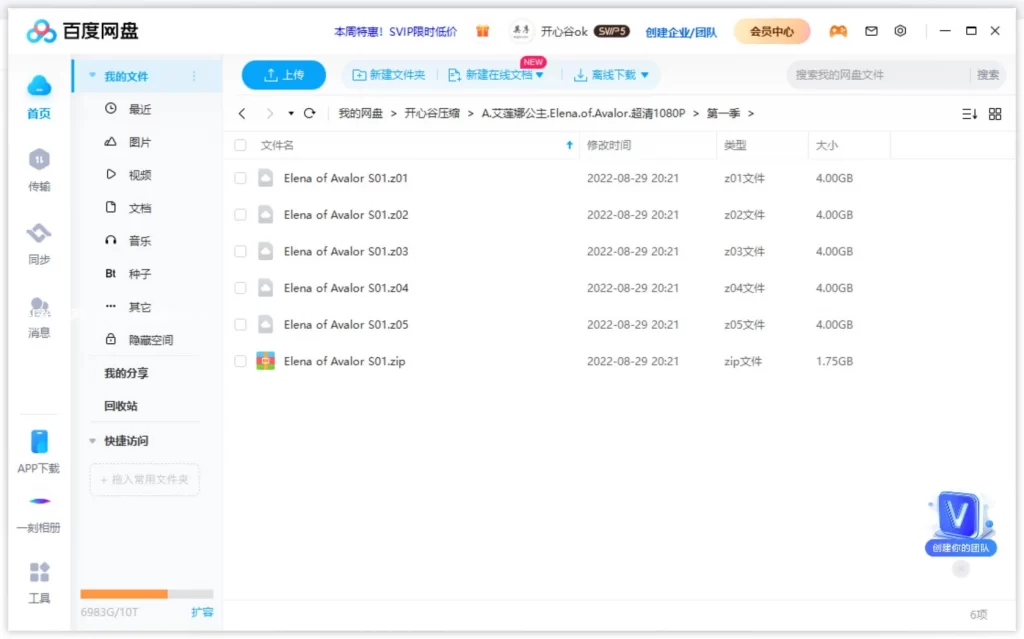
Task: Collapse the 我的文件 tree section
Action: pyautogui.click(x=92, y=75)
